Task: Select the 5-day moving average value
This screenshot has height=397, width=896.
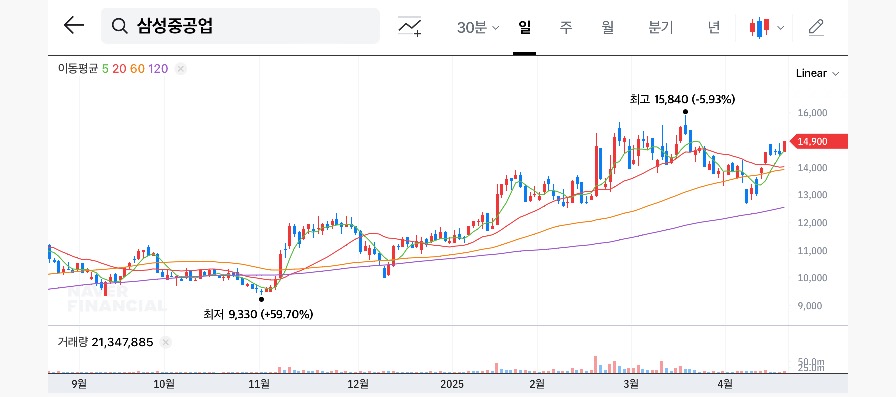Action: pyautogui.click(x=105, y=69)
